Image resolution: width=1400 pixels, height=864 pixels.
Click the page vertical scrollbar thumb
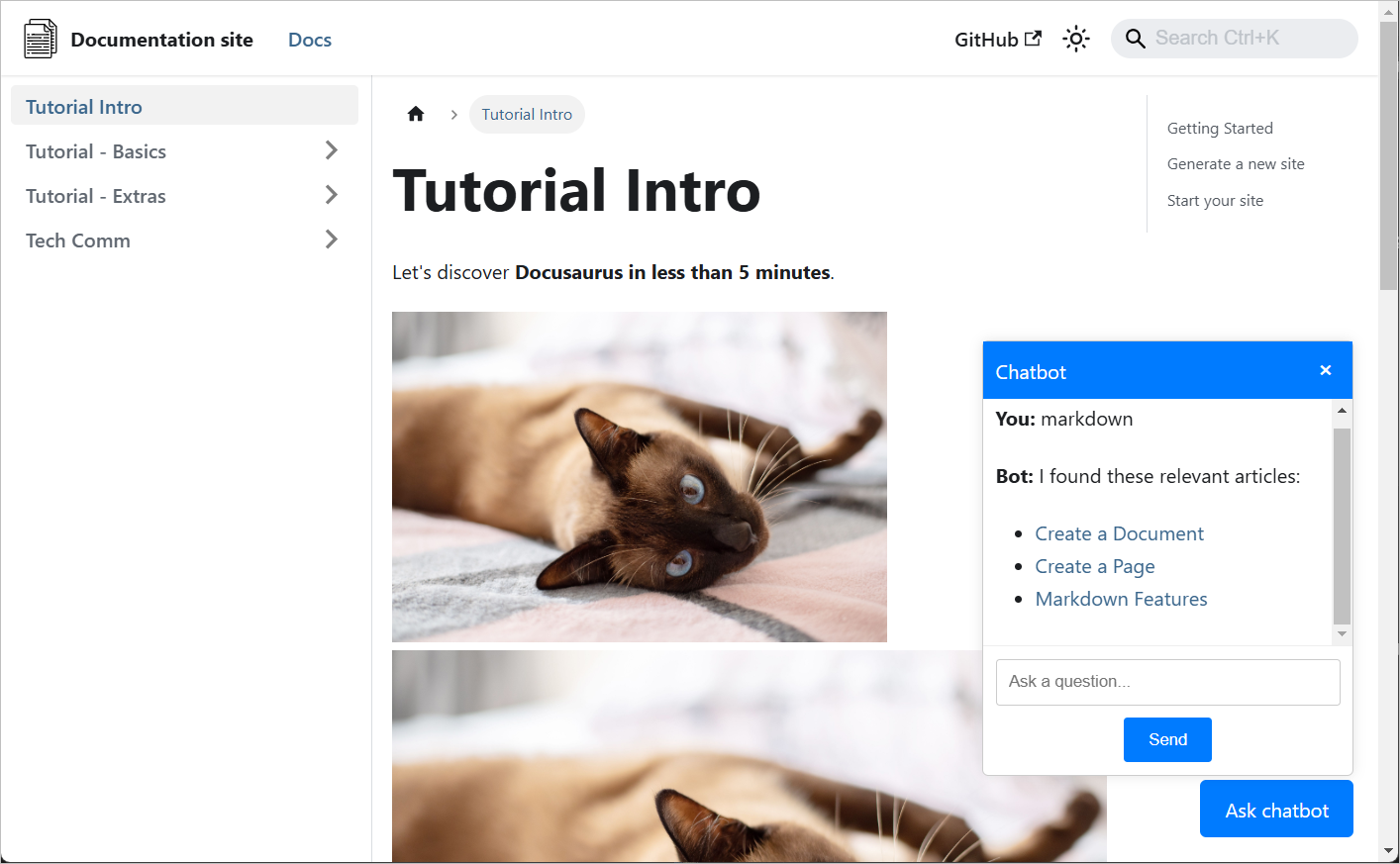point(1388,154)
